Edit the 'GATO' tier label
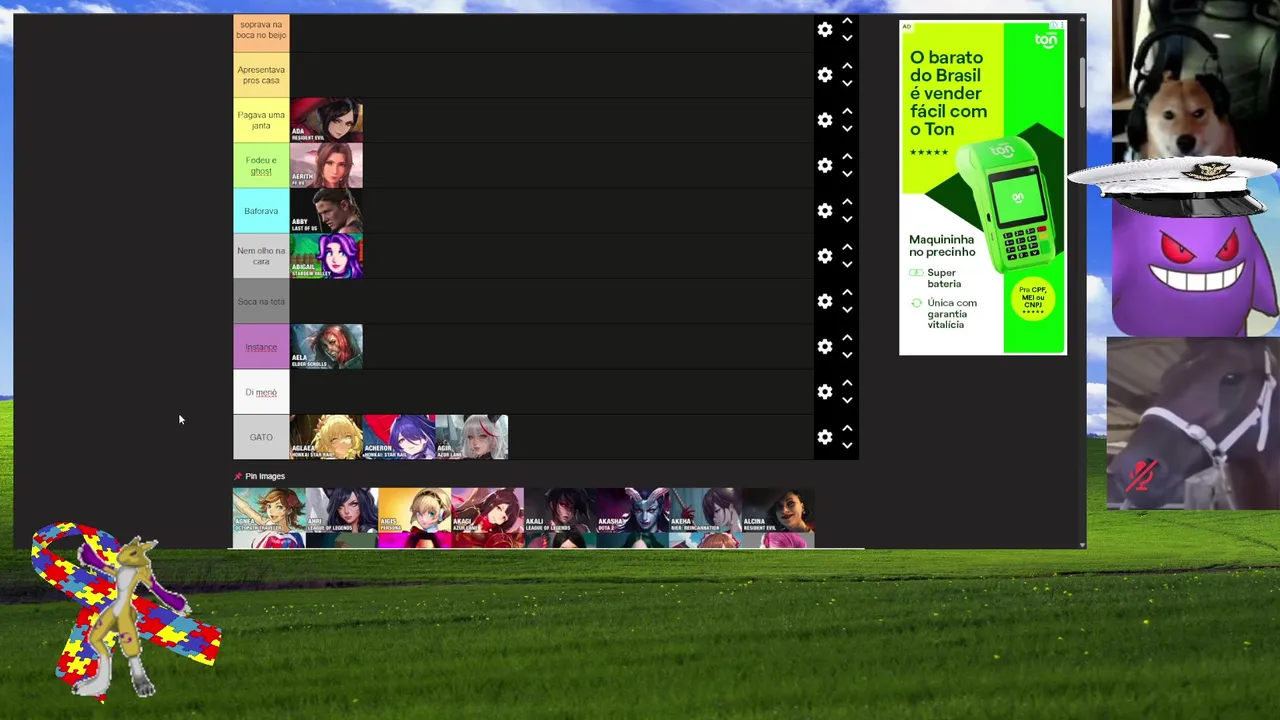 [261, 437]
